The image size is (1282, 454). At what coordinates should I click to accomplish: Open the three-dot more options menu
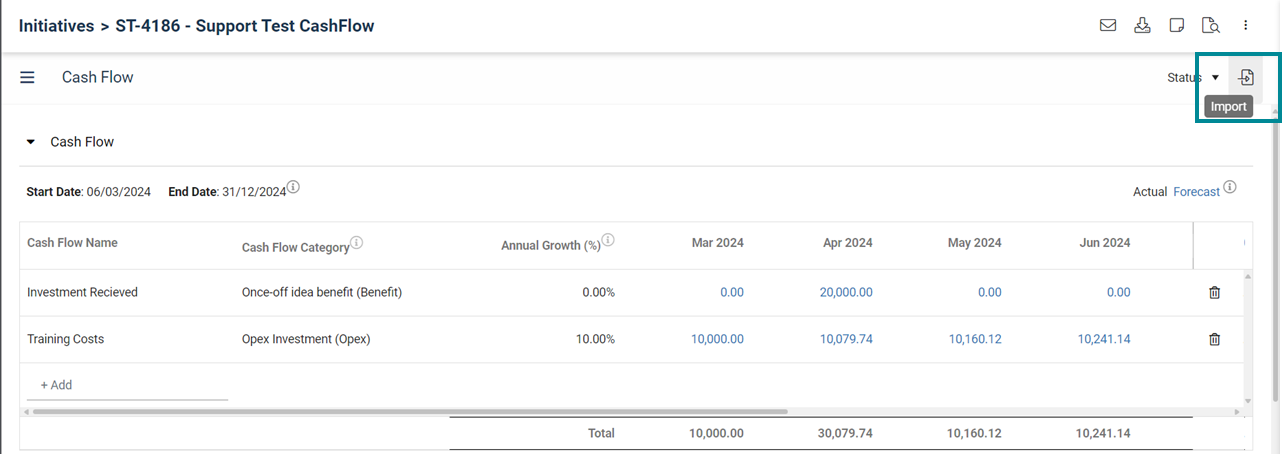1246,26
